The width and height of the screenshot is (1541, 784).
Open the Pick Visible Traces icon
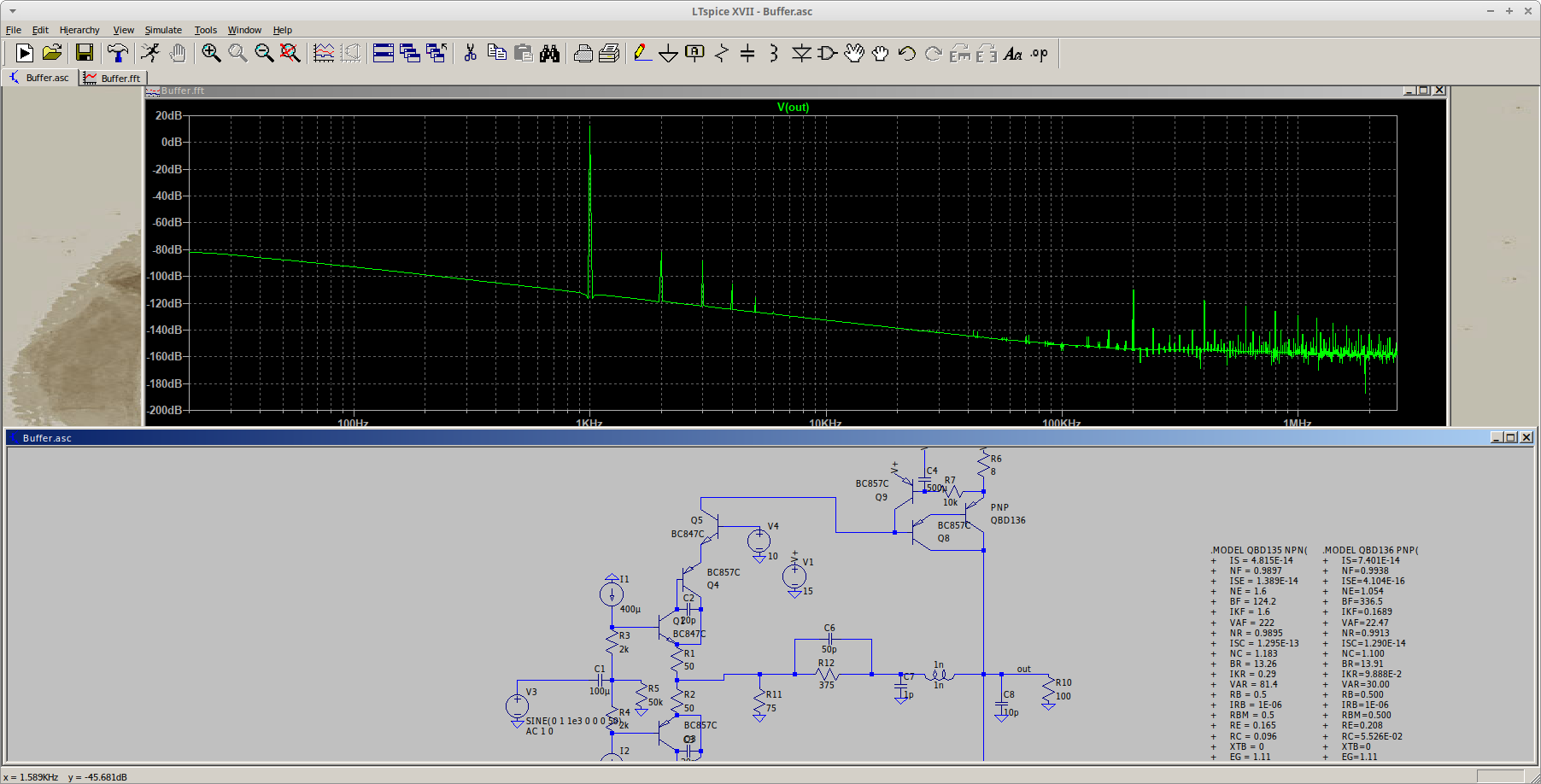click(x=324, y=53)
